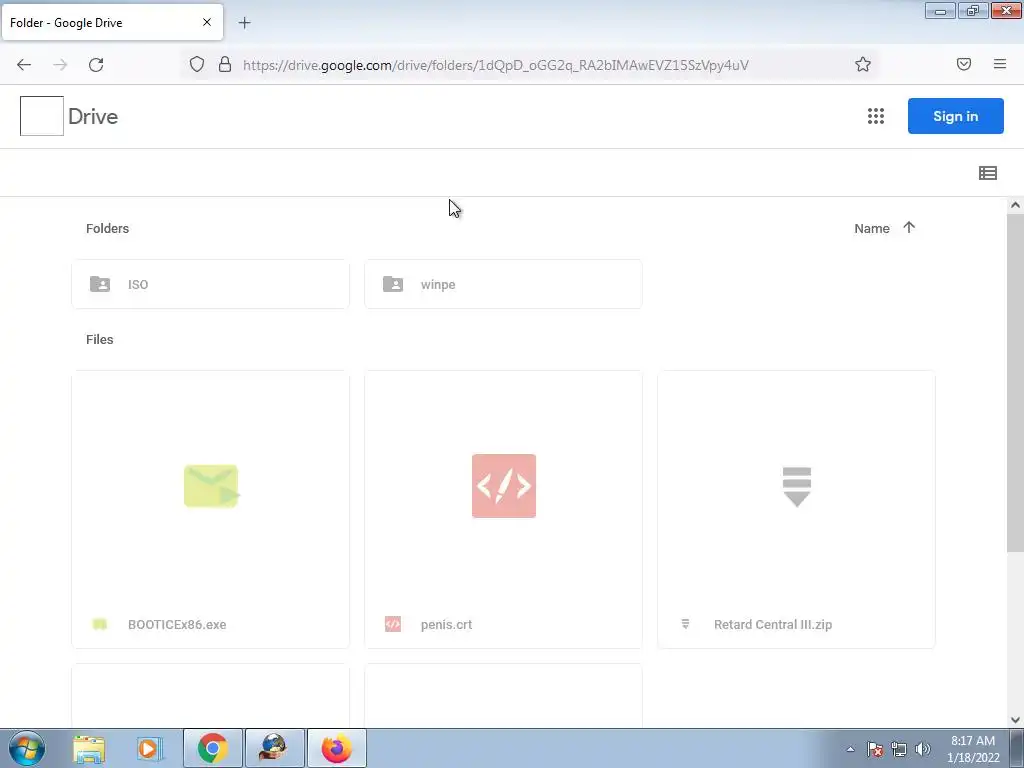The width and height of the screenshot is (1024, 768).
Task: Select the penis.crt file preview thumbnail
Action: pos(504,486)
